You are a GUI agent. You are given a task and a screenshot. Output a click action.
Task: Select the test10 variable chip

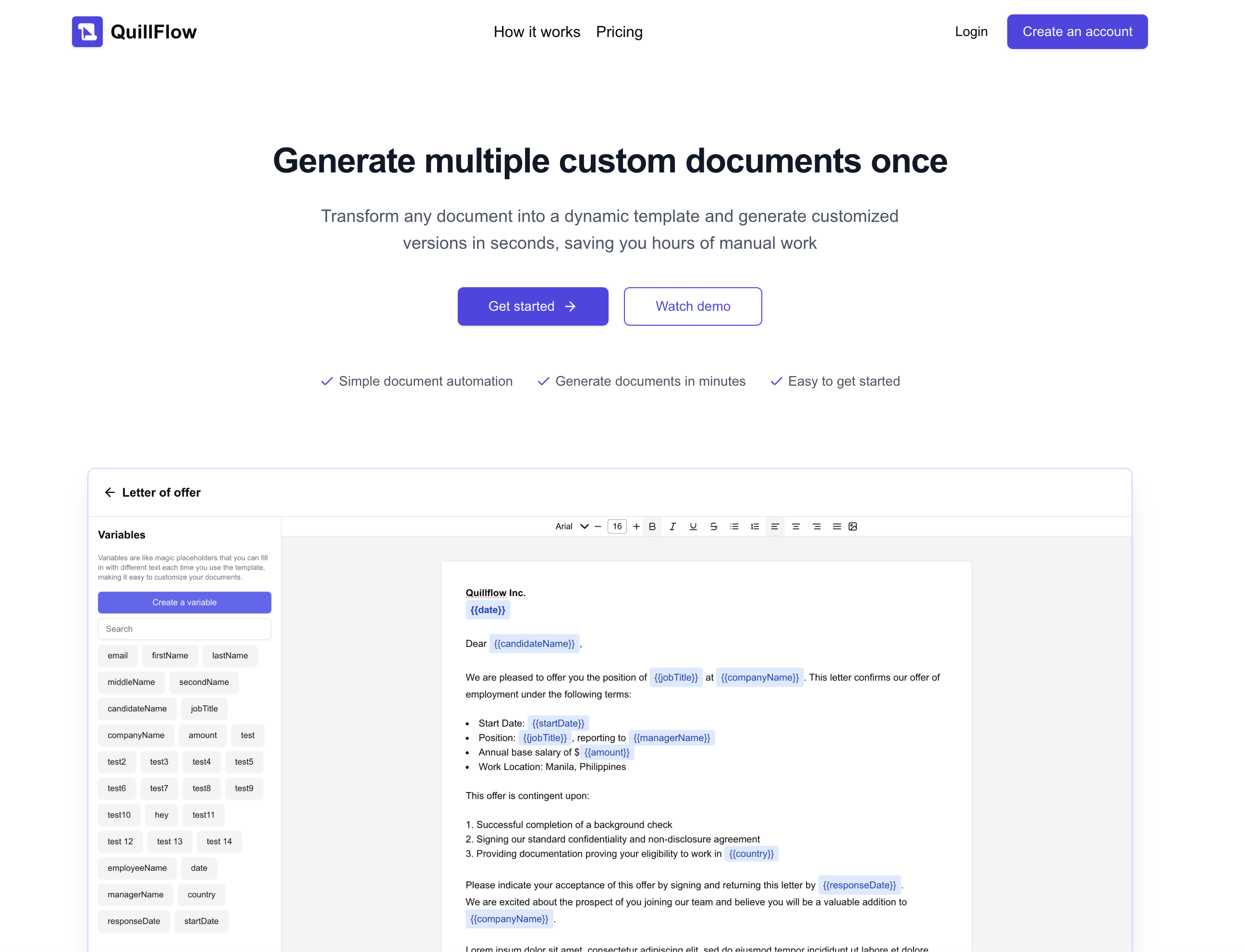tap(119, 815)
